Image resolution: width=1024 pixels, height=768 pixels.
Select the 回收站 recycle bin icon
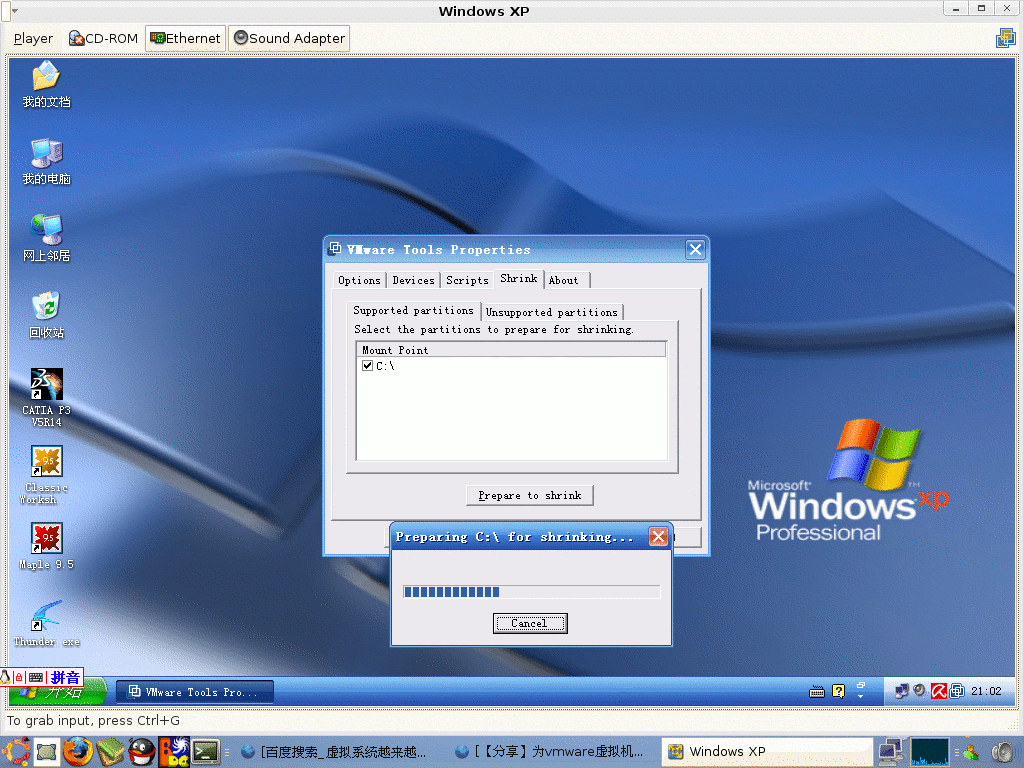[x=46, y=315]
